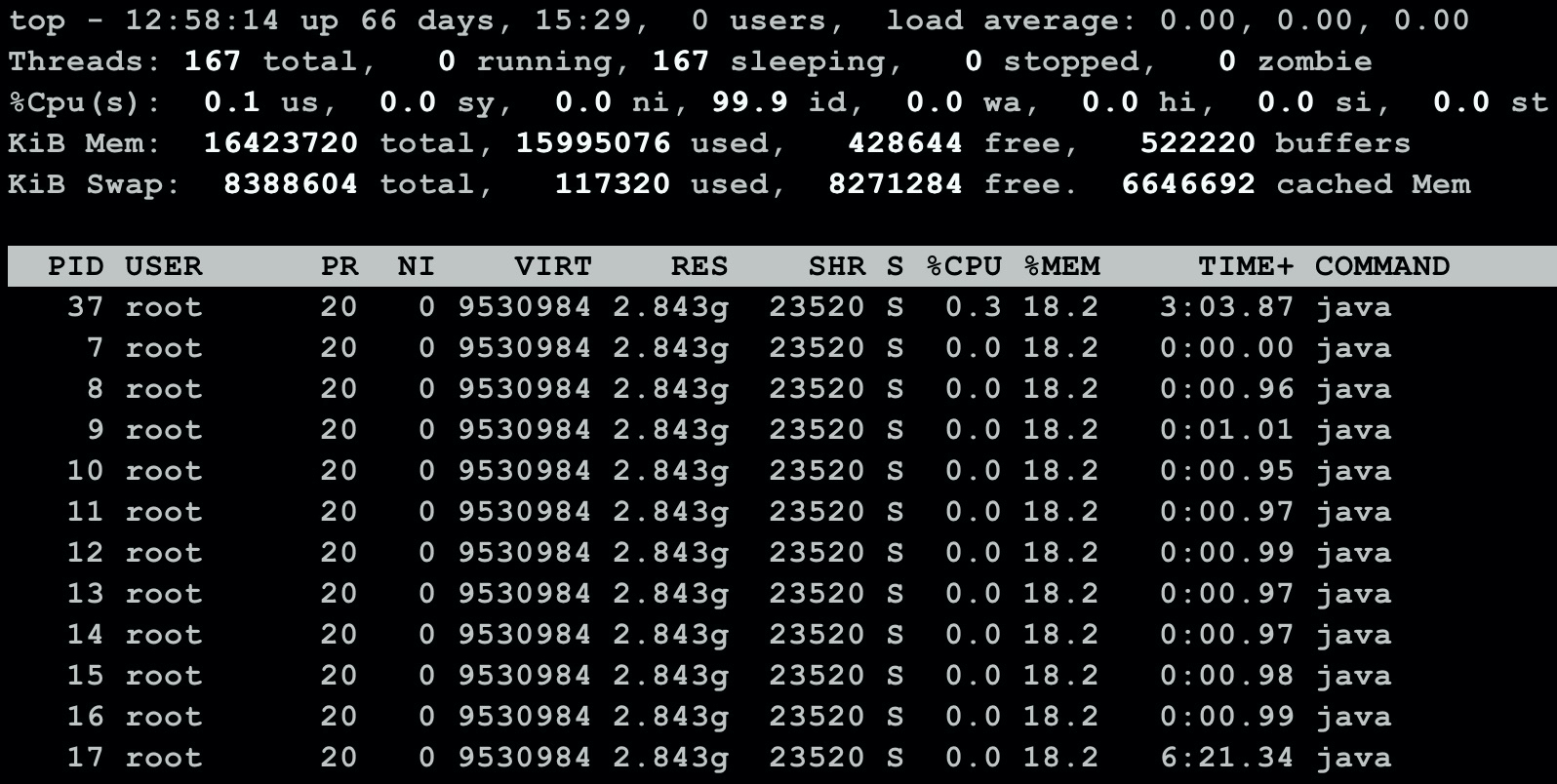This screenshot has width=1557, height=784.
Task: Click the '0.0 st' steal value
Action: point(1491,102)
